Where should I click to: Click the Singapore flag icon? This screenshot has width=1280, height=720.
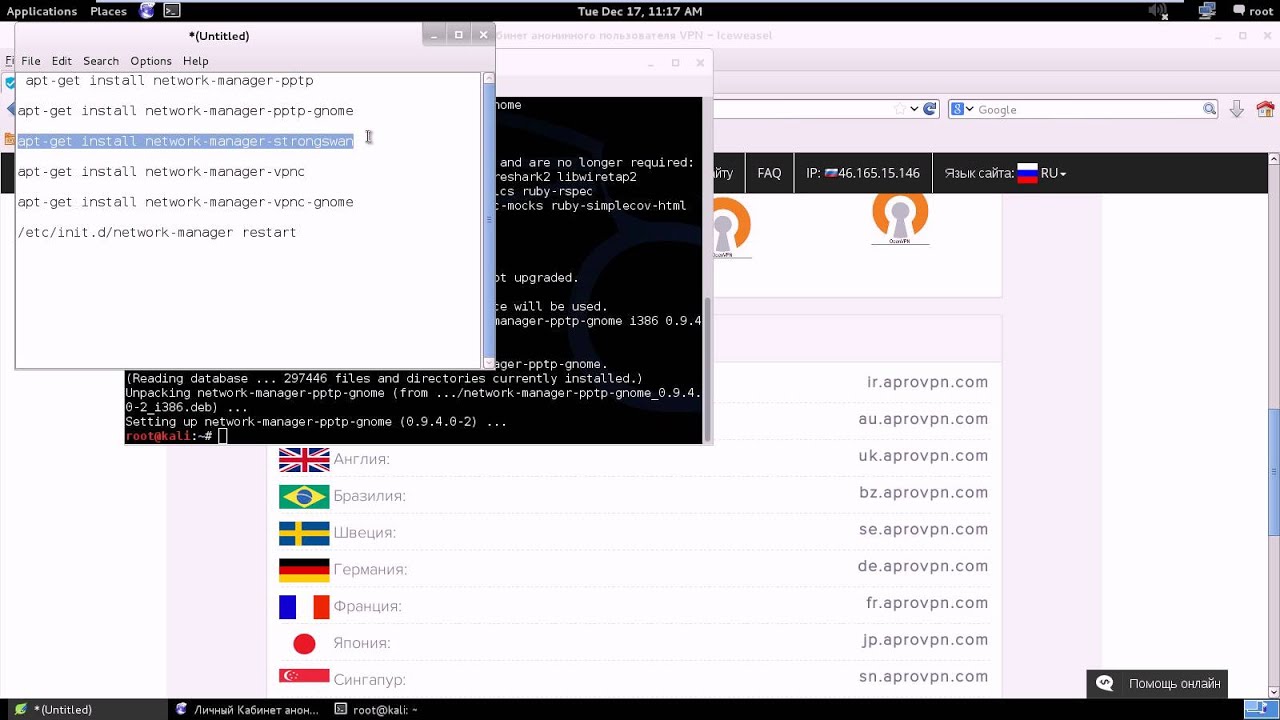(304, 677)
